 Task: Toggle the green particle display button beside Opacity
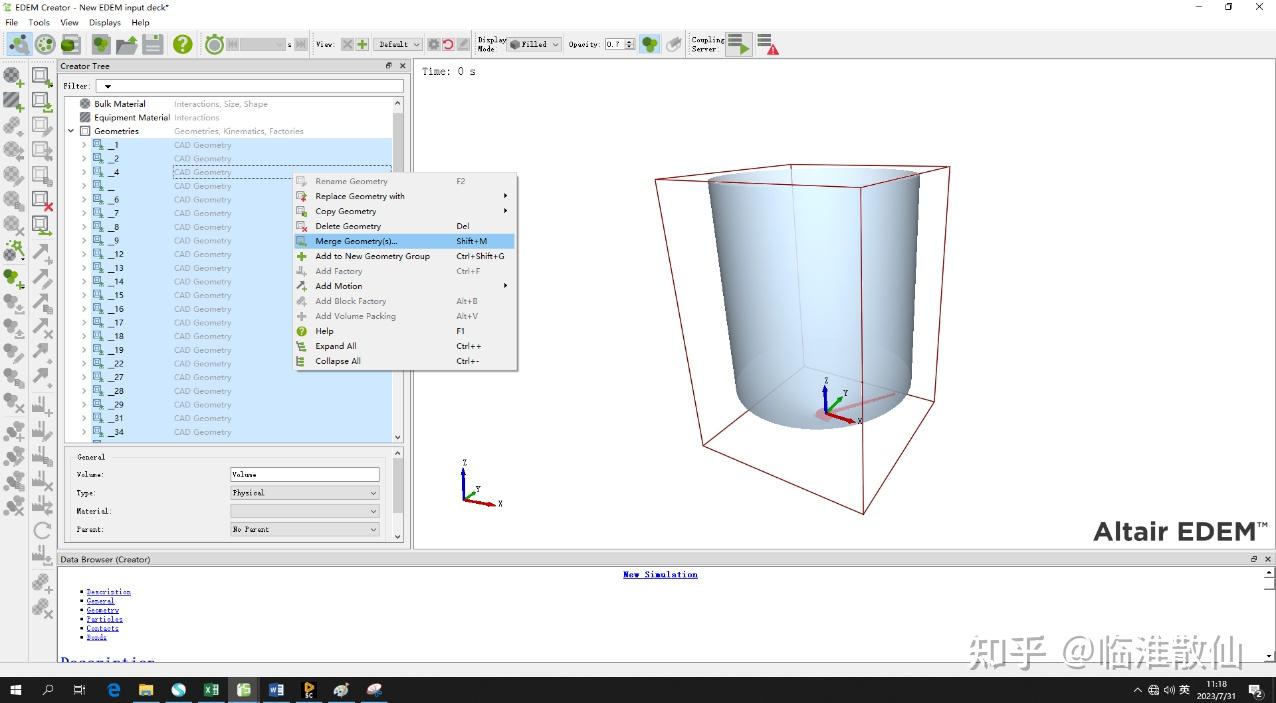pos(650,44)
